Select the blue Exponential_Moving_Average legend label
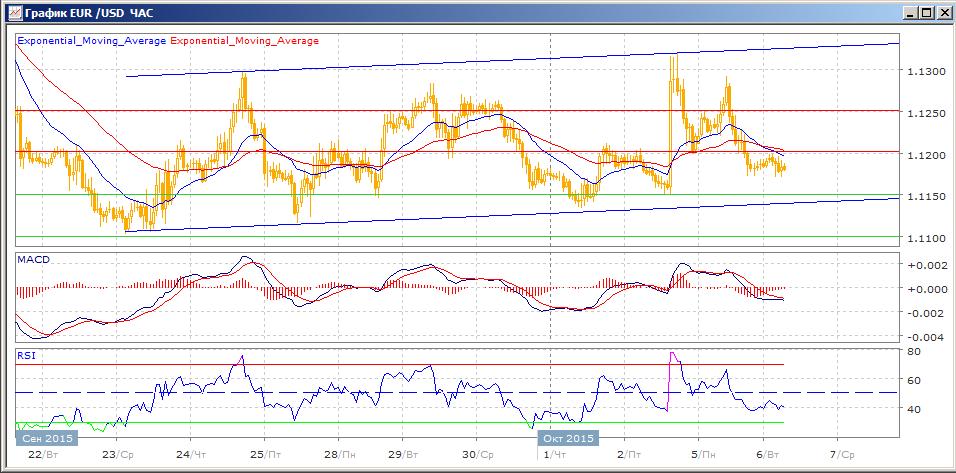956x473 pixels. (92, 41)
